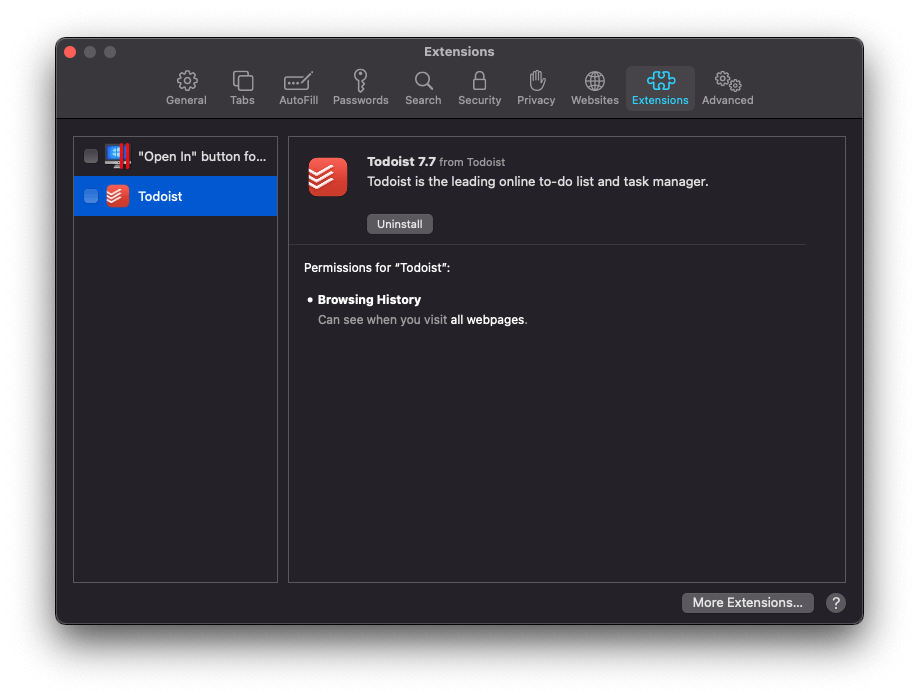Viewport: 919px width, 698px height.
Task: Open the AutoFill preferences pane
Action: (x=298, y=88)
